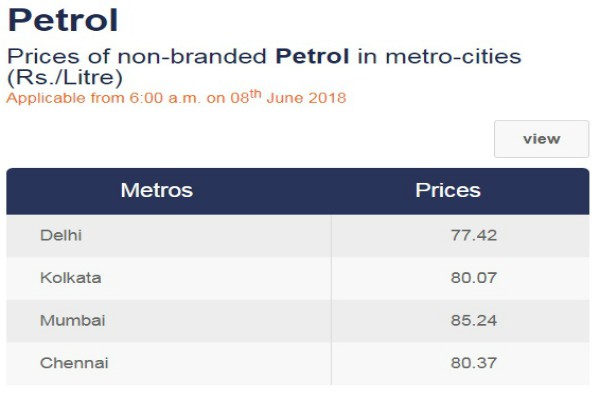
Task: Click the Kolkata row label
Action: 71,278
